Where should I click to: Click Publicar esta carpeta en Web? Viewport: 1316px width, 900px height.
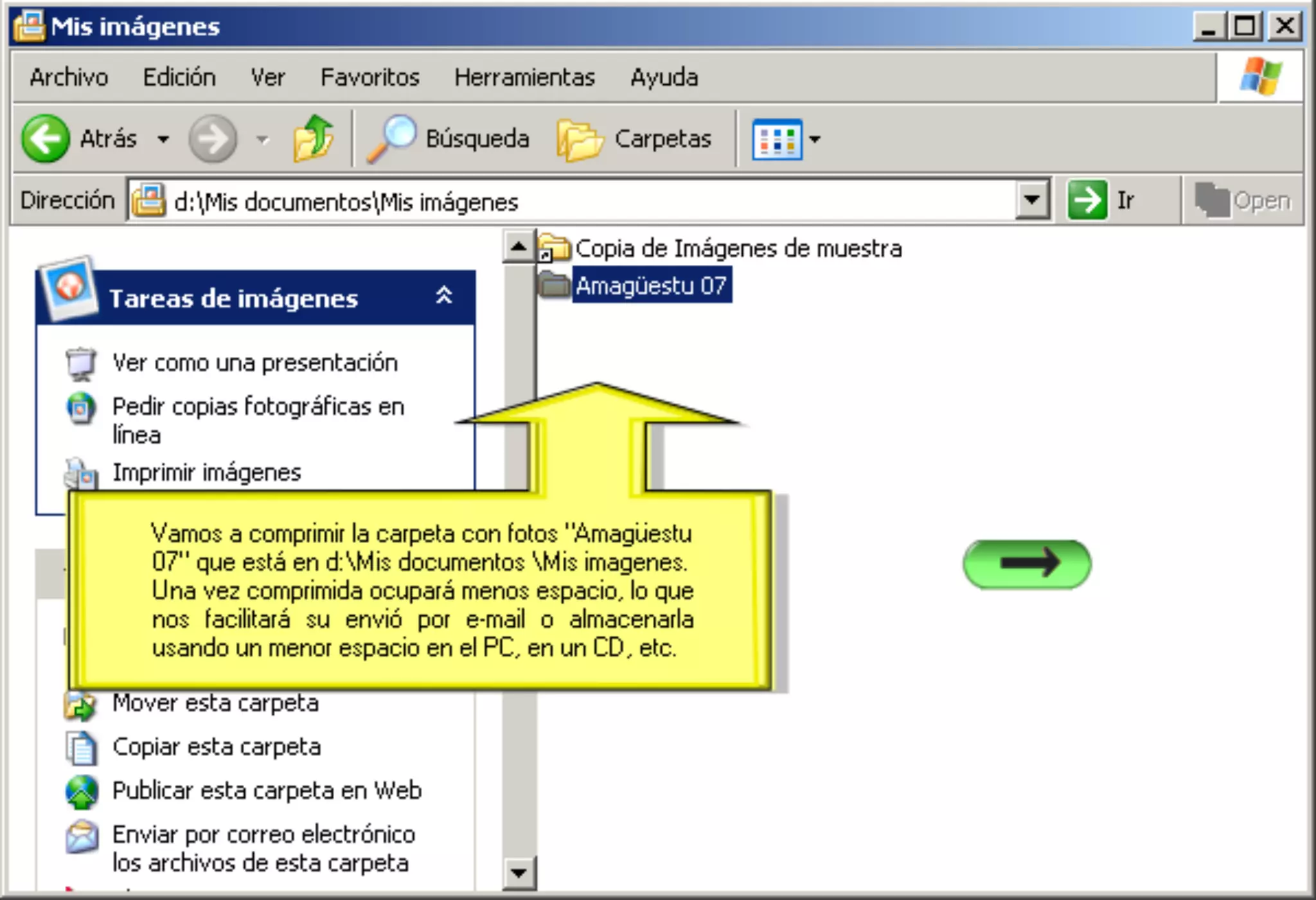pos(266,791)
